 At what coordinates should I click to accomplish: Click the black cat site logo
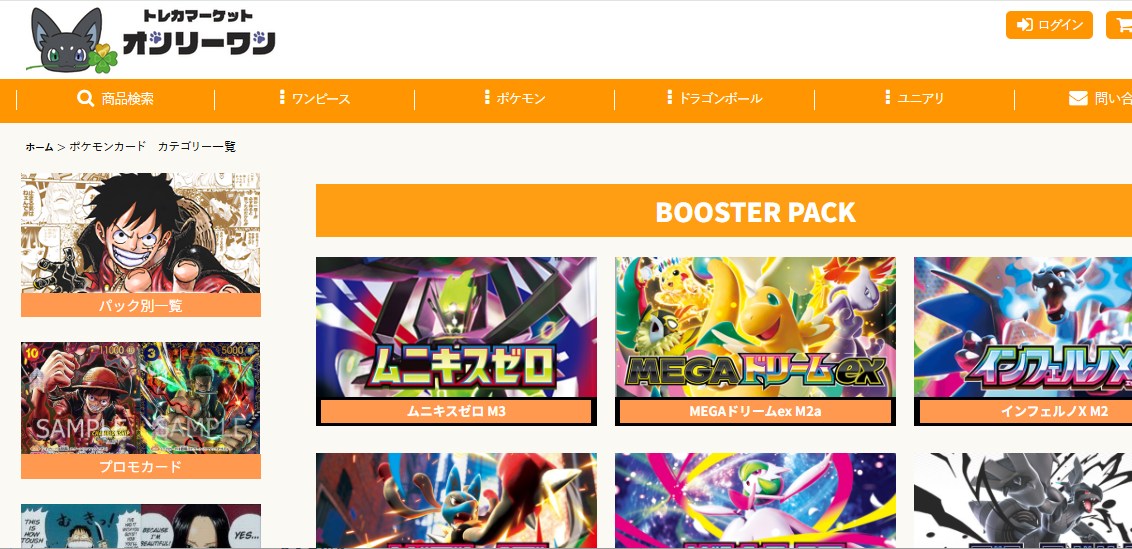pos(72,40)
